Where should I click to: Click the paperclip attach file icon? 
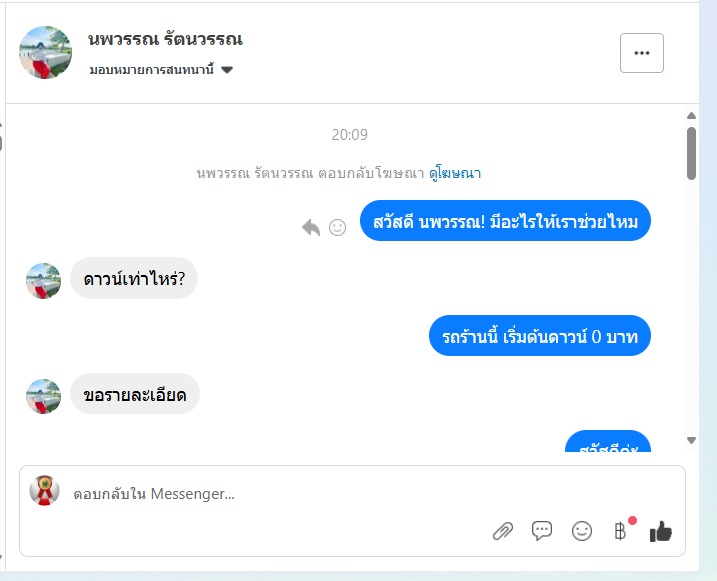point(503,531)
